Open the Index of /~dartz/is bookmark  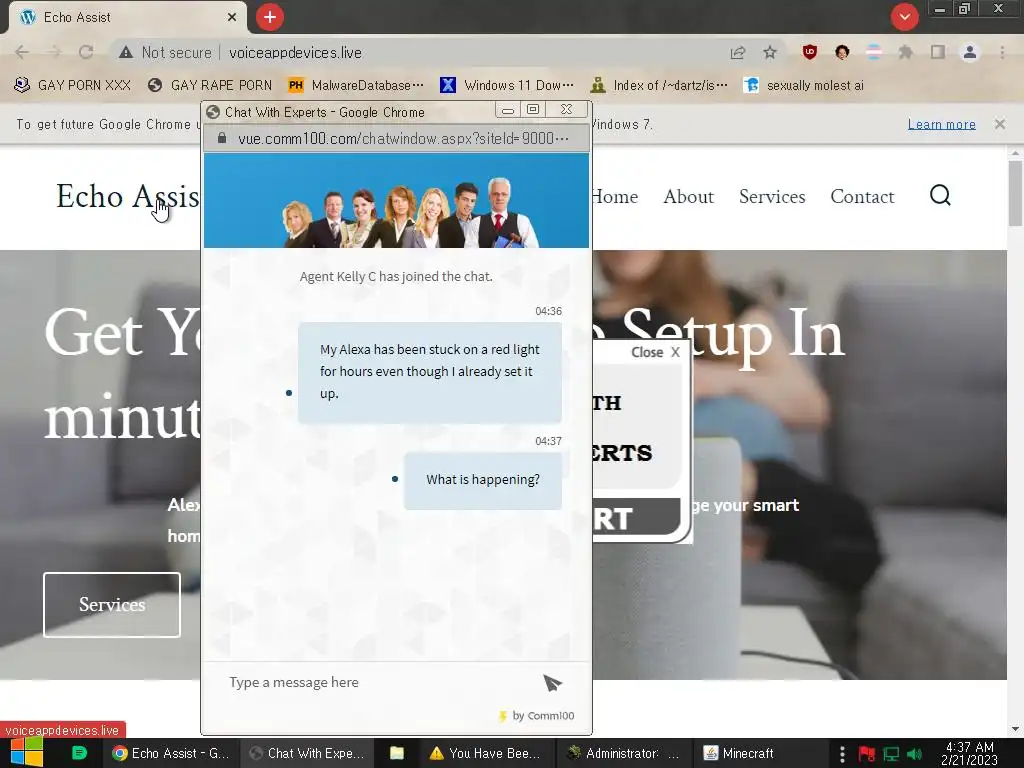pyautogui.click(x=659, y=85)
